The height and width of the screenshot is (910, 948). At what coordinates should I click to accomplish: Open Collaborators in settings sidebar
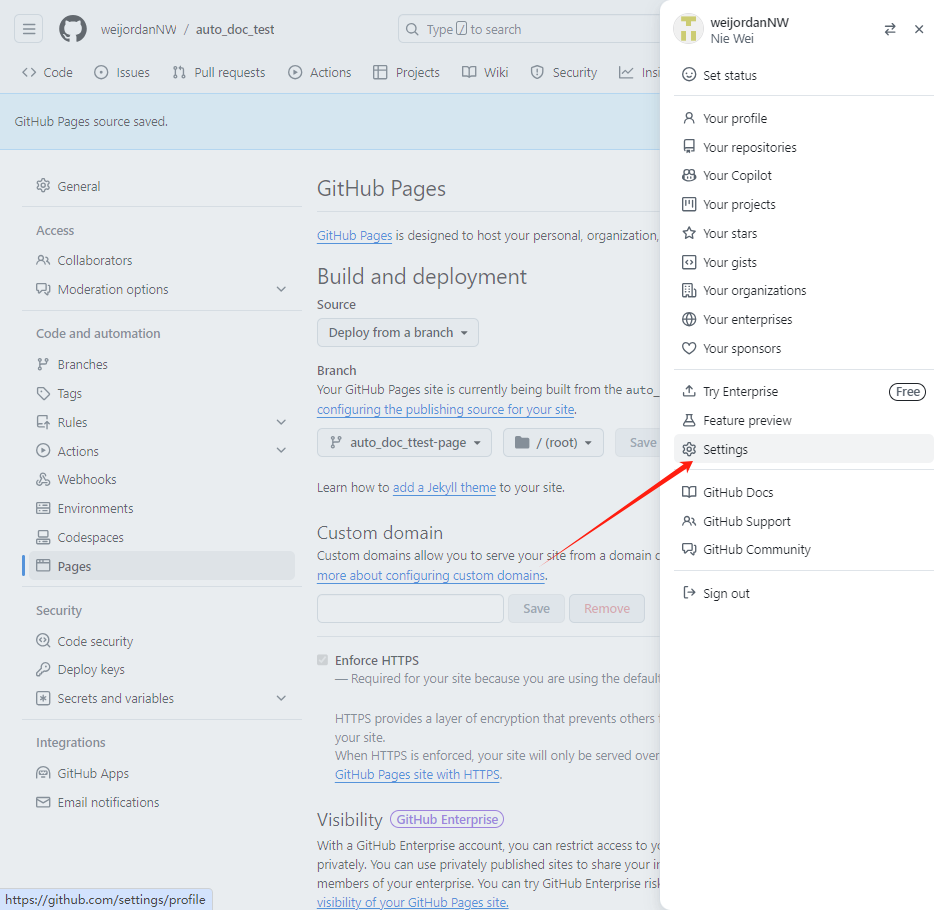pos(162,261)
